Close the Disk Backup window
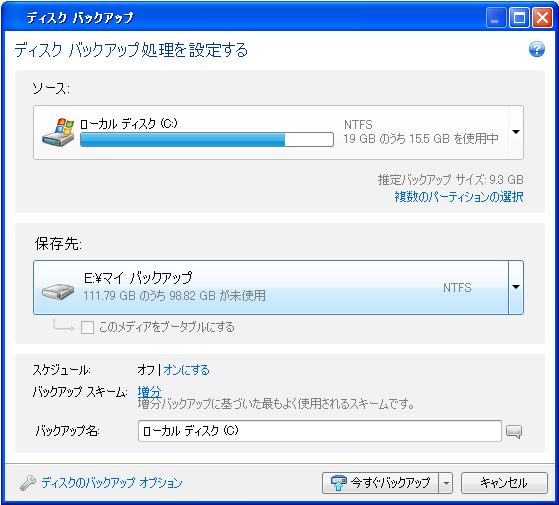The image size is (559, 505). (x=542, y=17)
